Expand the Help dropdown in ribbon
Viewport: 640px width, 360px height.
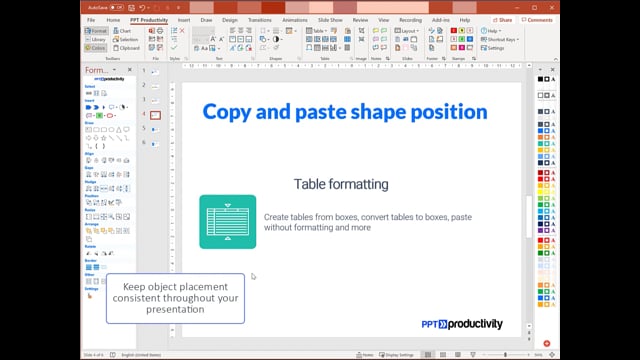[491, 31]
